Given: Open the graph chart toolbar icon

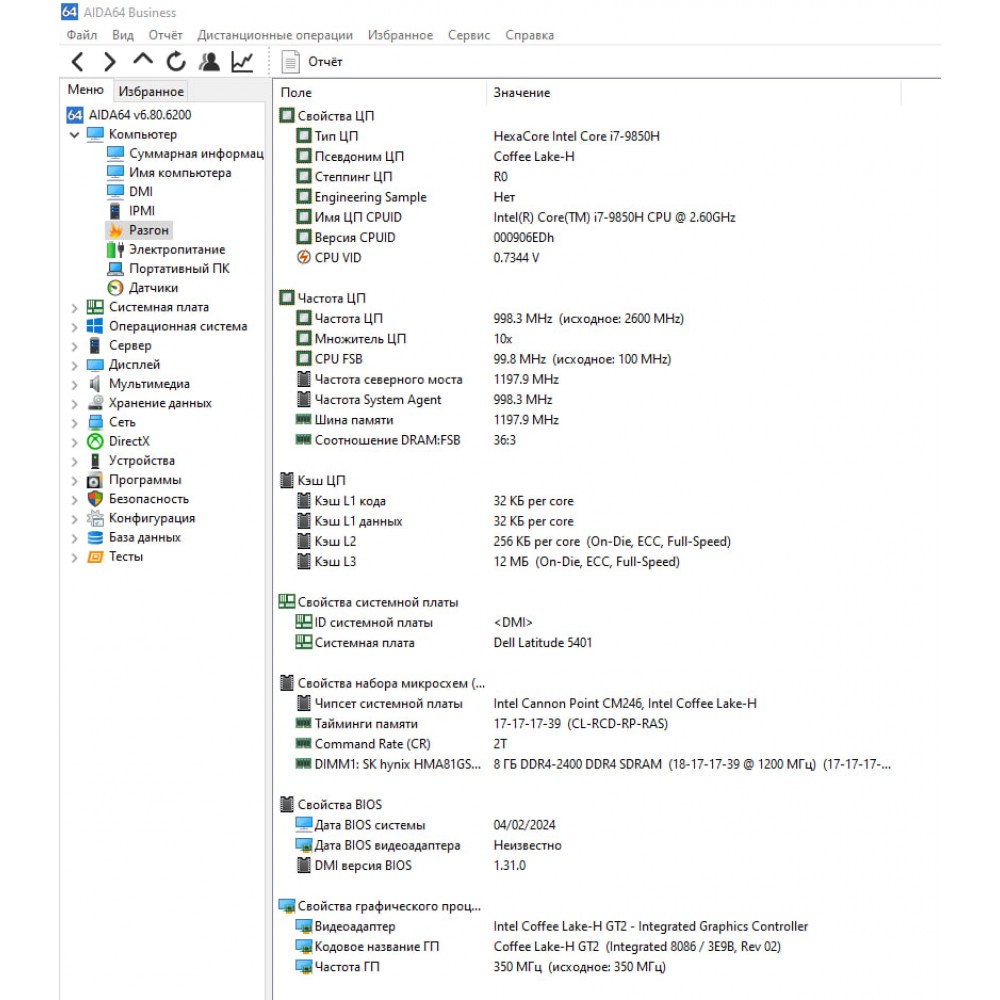Looking at the screenshot, I should click(242, 62).
